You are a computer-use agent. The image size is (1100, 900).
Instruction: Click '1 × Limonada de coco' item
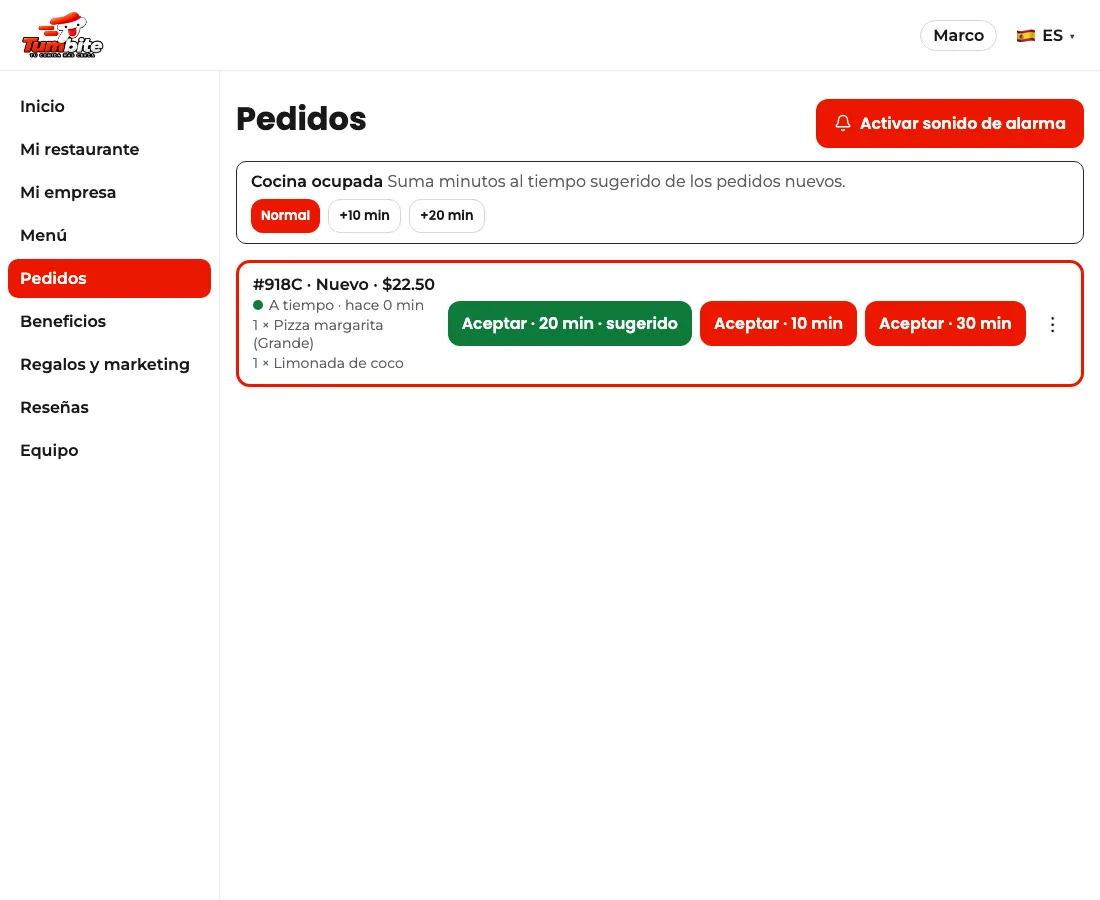(328, 363)
